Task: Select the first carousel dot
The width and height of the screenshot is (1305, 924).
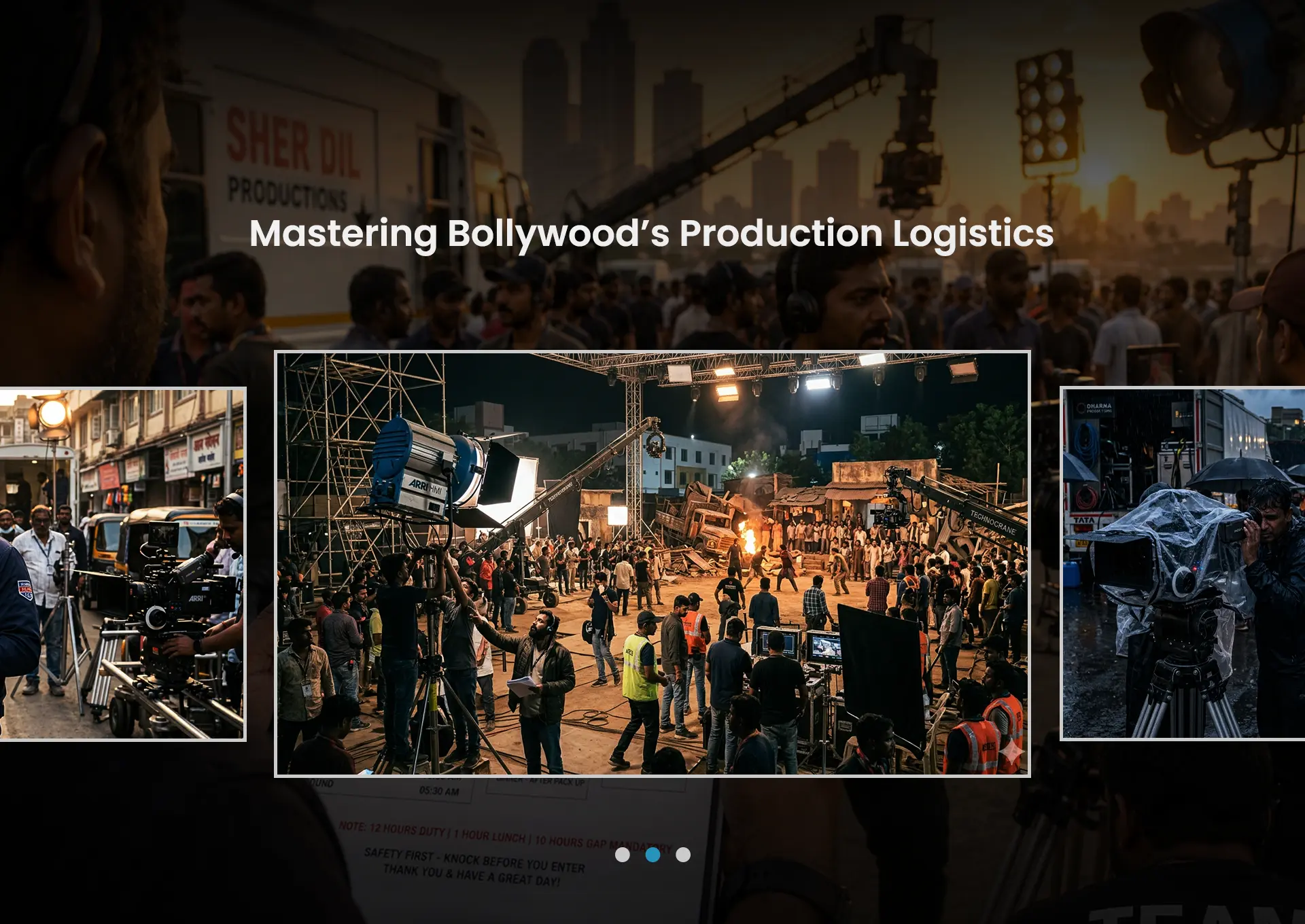Action: [622, 855]
